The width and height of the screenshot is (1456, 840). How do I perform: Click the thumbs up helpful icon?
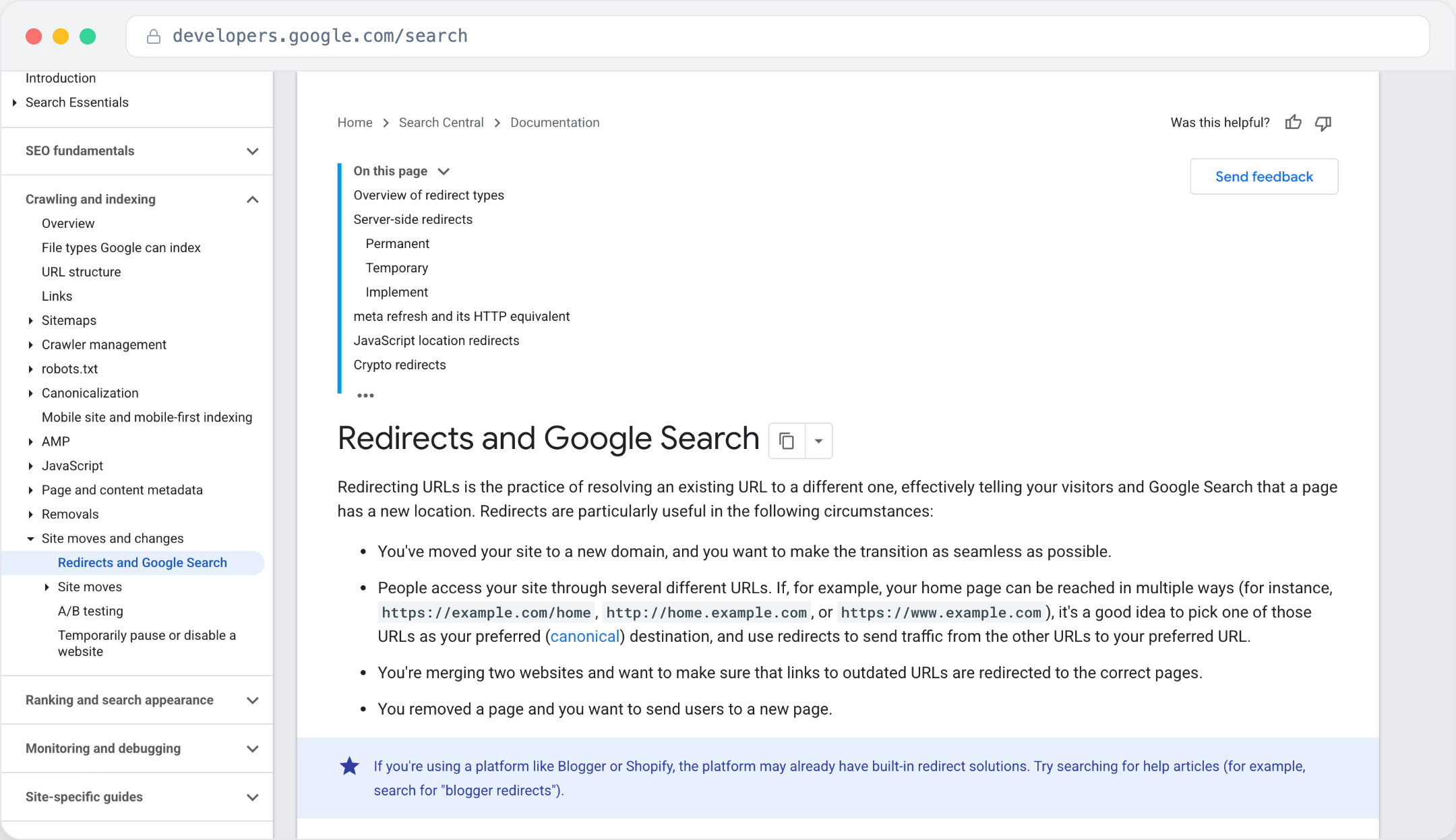pyautogui.click(x=1293, y=123)
